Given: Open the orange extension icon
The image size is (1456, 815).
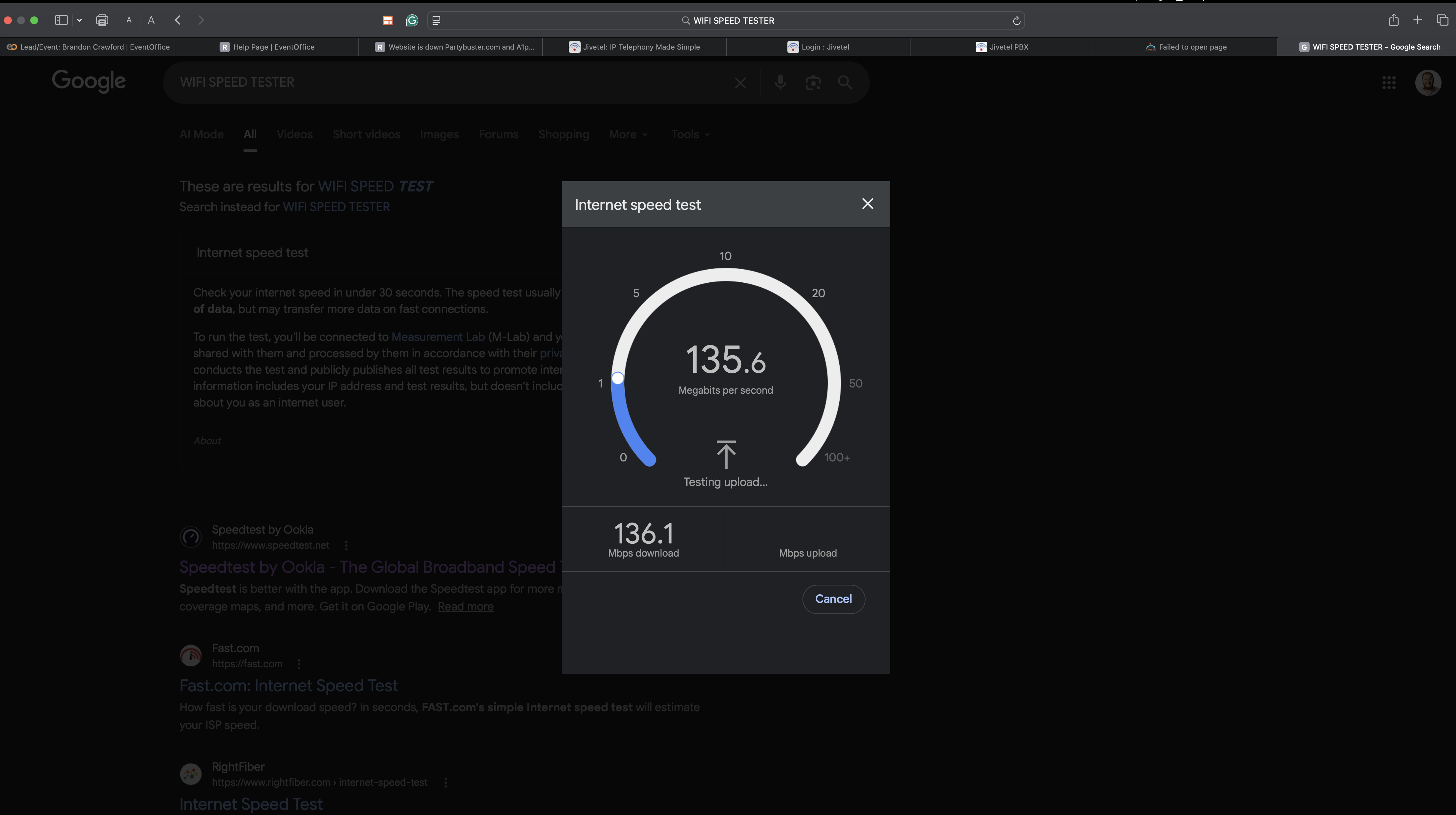Looking at the screenshot, I should click(388, 20).
